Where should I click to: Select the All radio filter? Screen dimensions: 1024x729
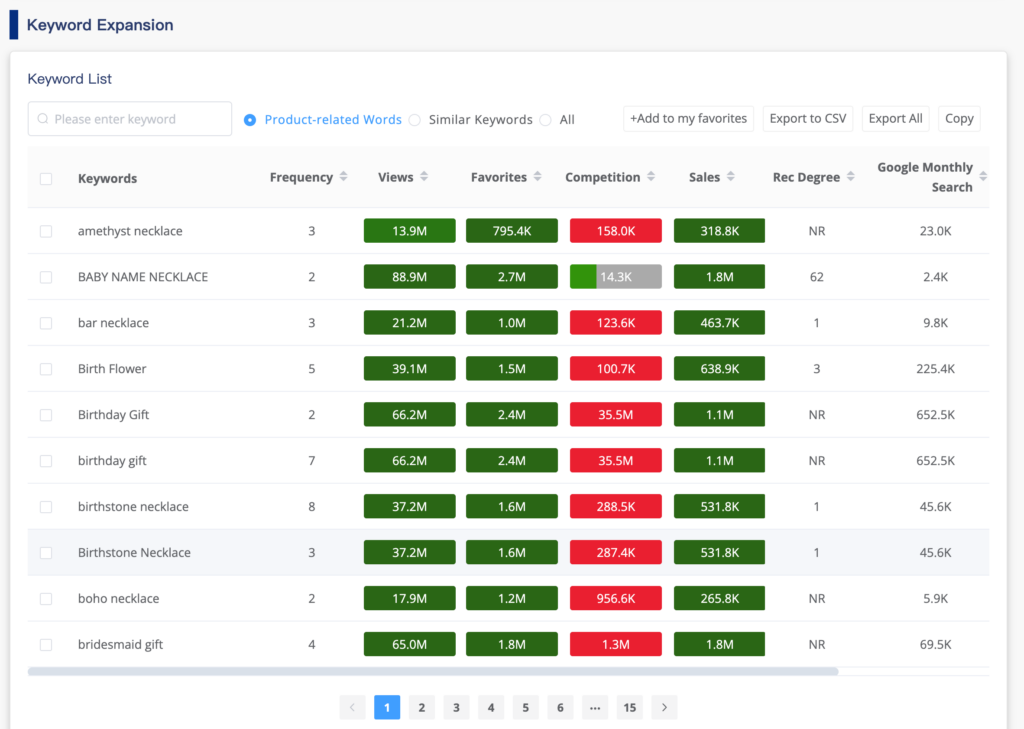coord(545,120)
